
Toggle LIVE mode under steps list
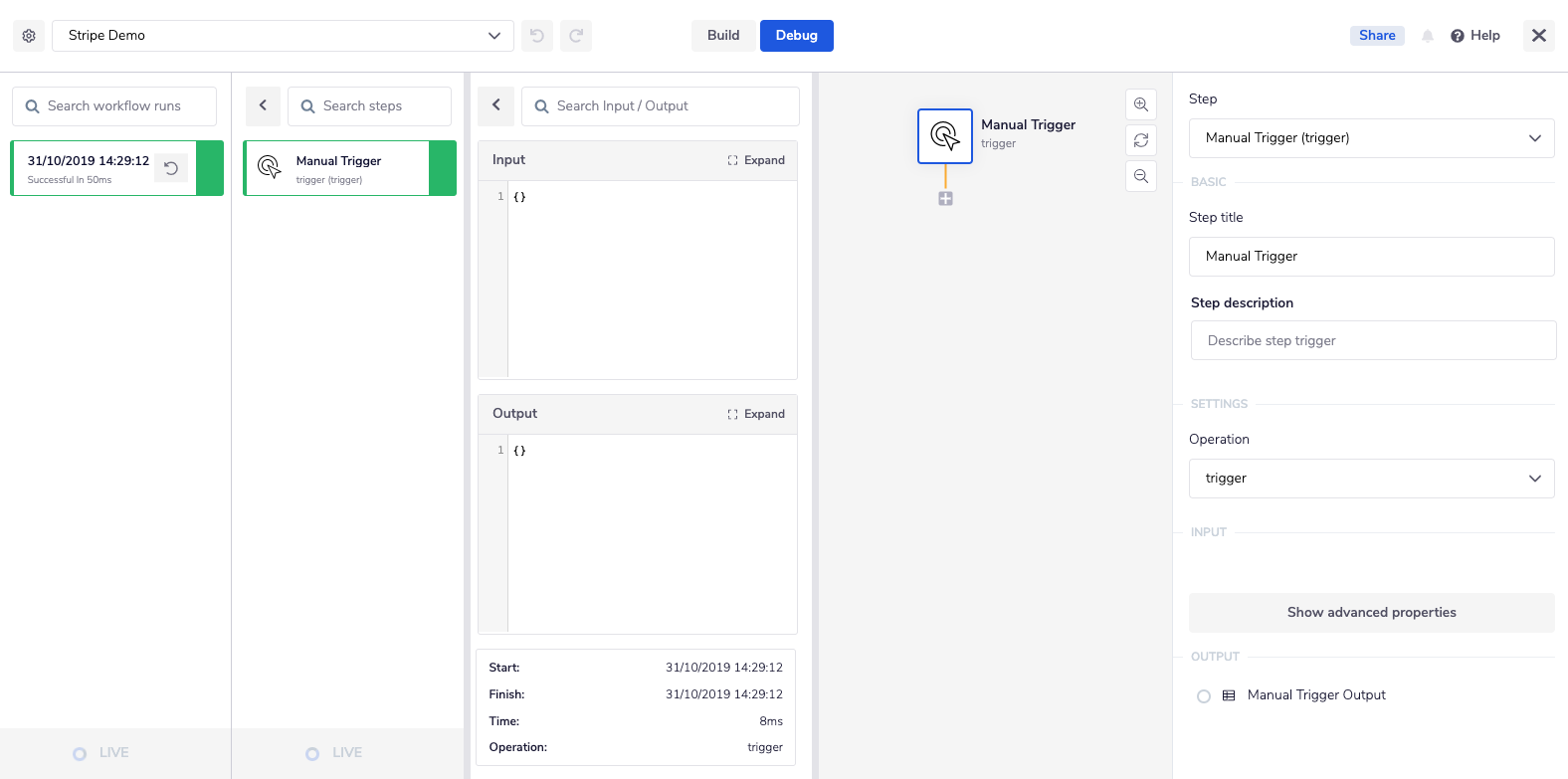pos(313,753)
